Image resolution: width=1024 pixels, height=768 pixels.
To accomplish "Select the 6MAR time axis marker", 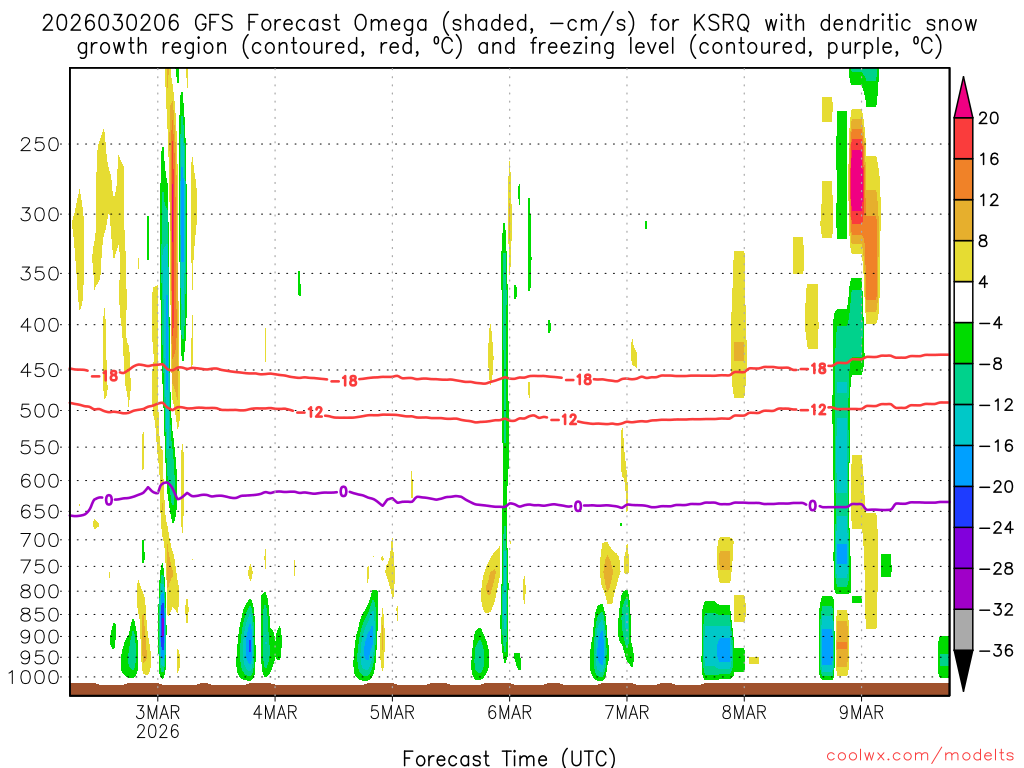I will (509, 712).
